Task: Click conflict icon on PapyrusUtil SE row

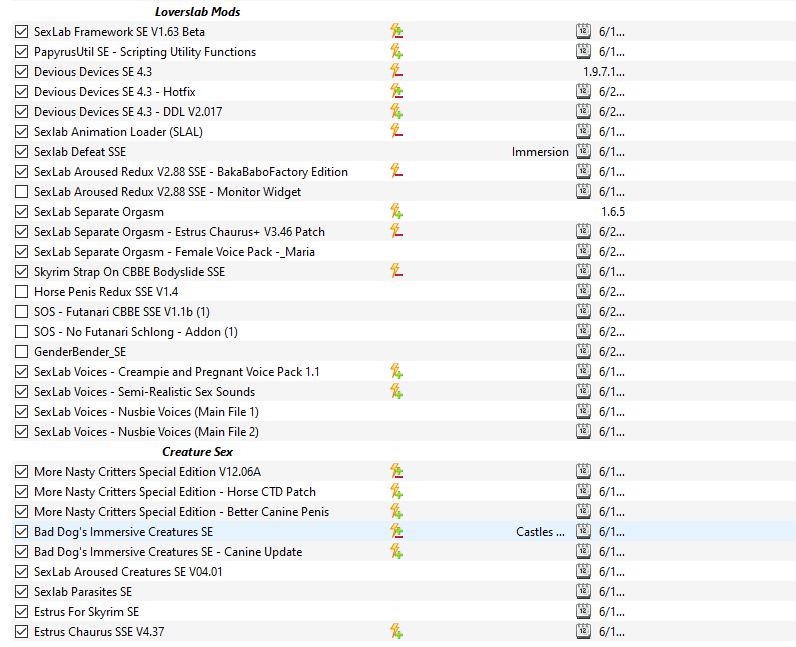Action: pyautogui.click(x=396, y=51)
